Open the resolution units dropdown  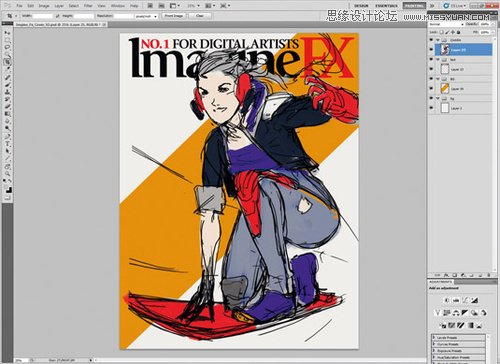click(146, 16)
